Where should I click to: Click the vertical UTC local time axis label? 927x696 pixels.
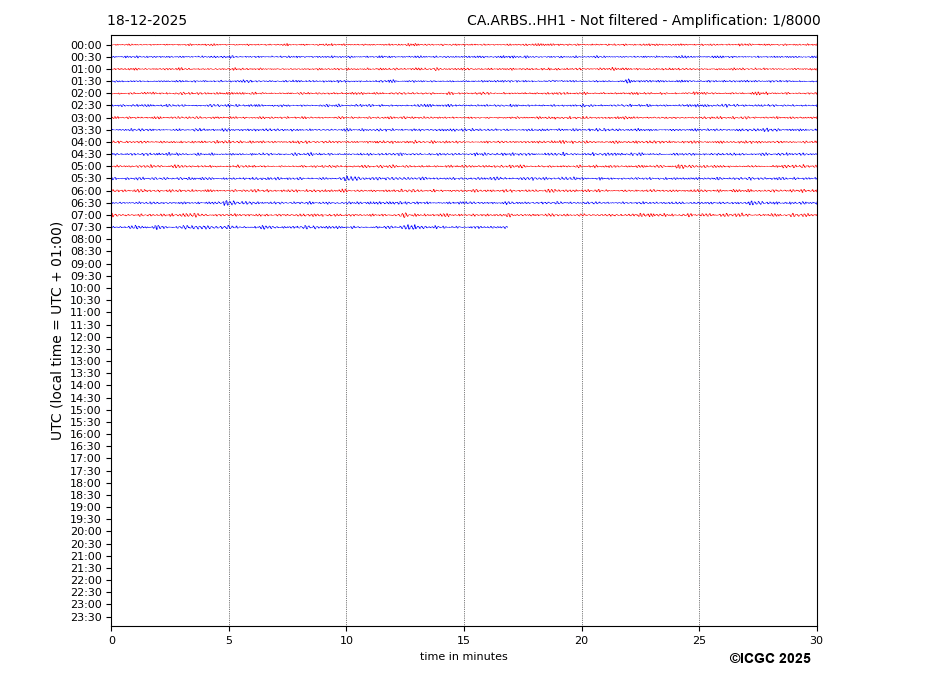(57, 331)
